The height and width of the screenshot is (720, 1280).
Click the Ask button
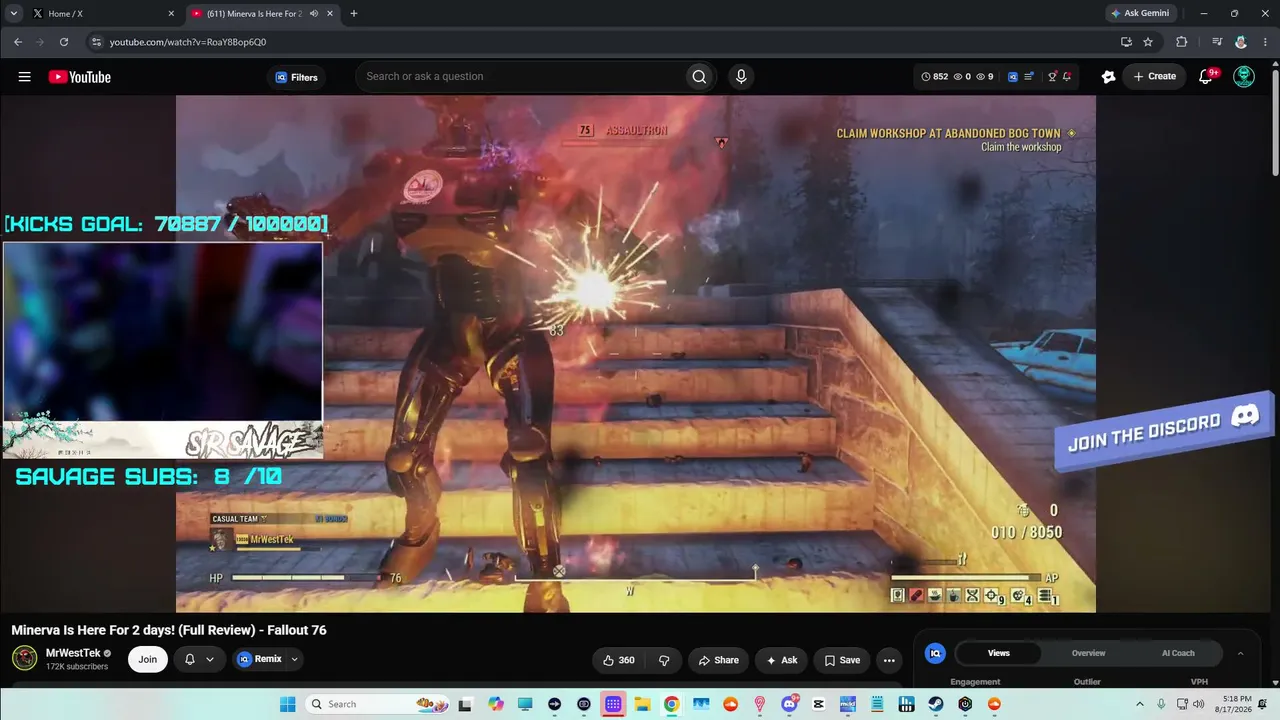tap(781, 660)
